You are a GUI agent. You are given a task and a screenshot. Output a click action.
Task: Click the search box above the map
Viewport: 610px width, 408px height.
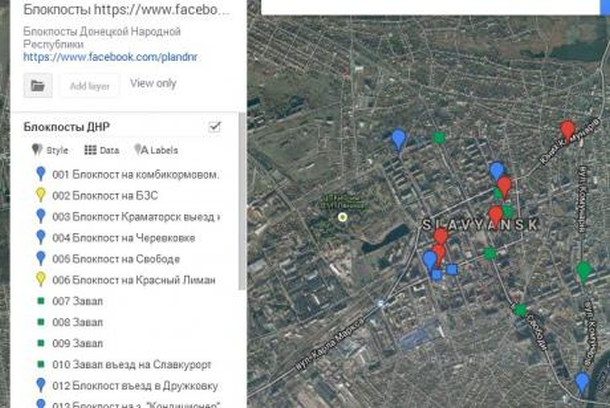point(431,7)
